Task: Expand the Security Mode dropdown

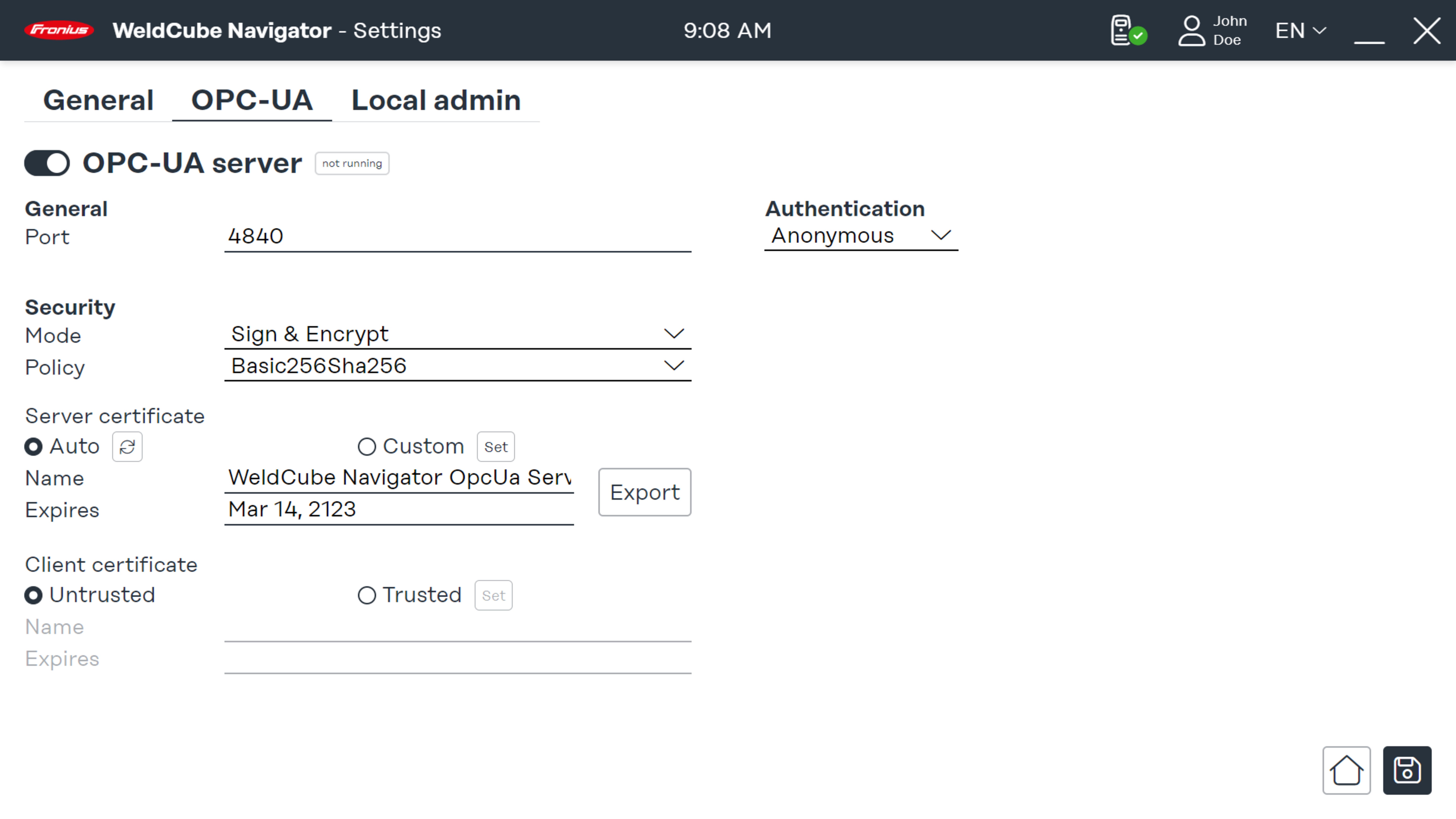Action: point(458,334)
